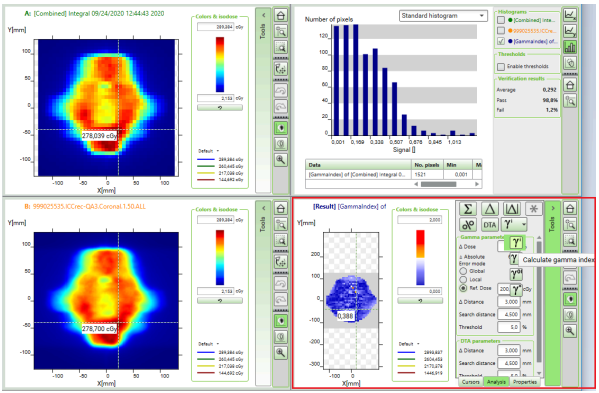Select the Global error mode radio
This screenshot has height=393, width=599.
pyautogui.click(x=463, y=271)
